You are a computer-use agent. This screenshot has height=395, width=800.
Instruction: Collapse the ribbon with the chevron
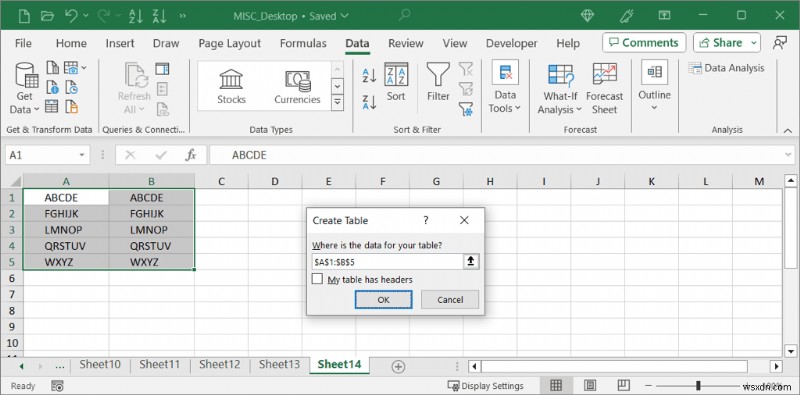pyautogui.click(x=788, y=130)
